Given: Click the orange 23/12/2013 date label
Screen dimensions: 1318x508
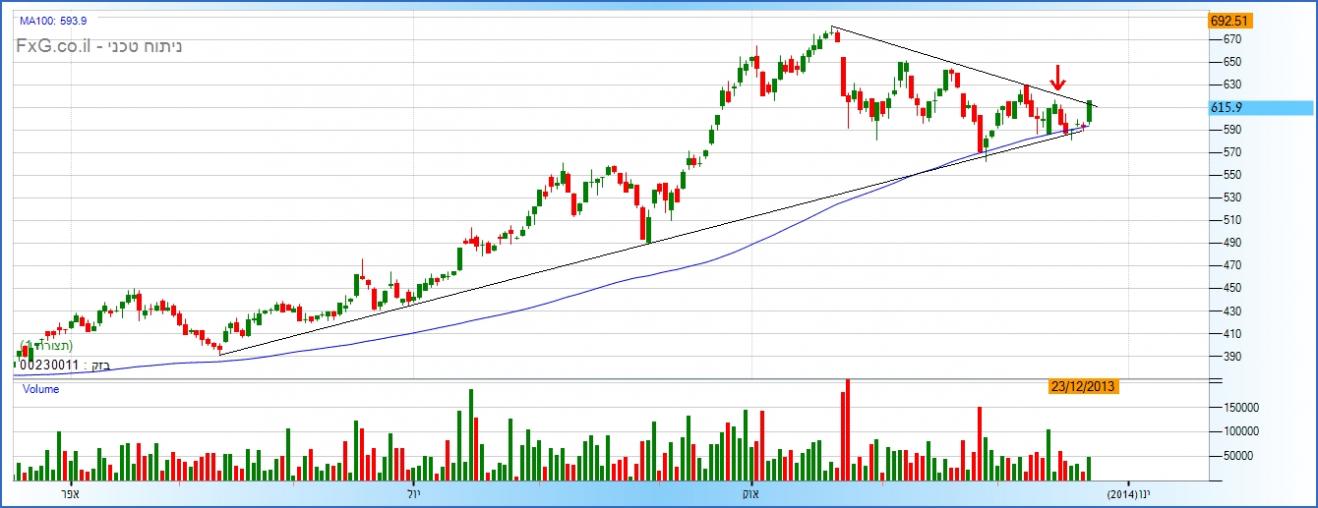Looking at the screenshot, I should click(1083, 386).
